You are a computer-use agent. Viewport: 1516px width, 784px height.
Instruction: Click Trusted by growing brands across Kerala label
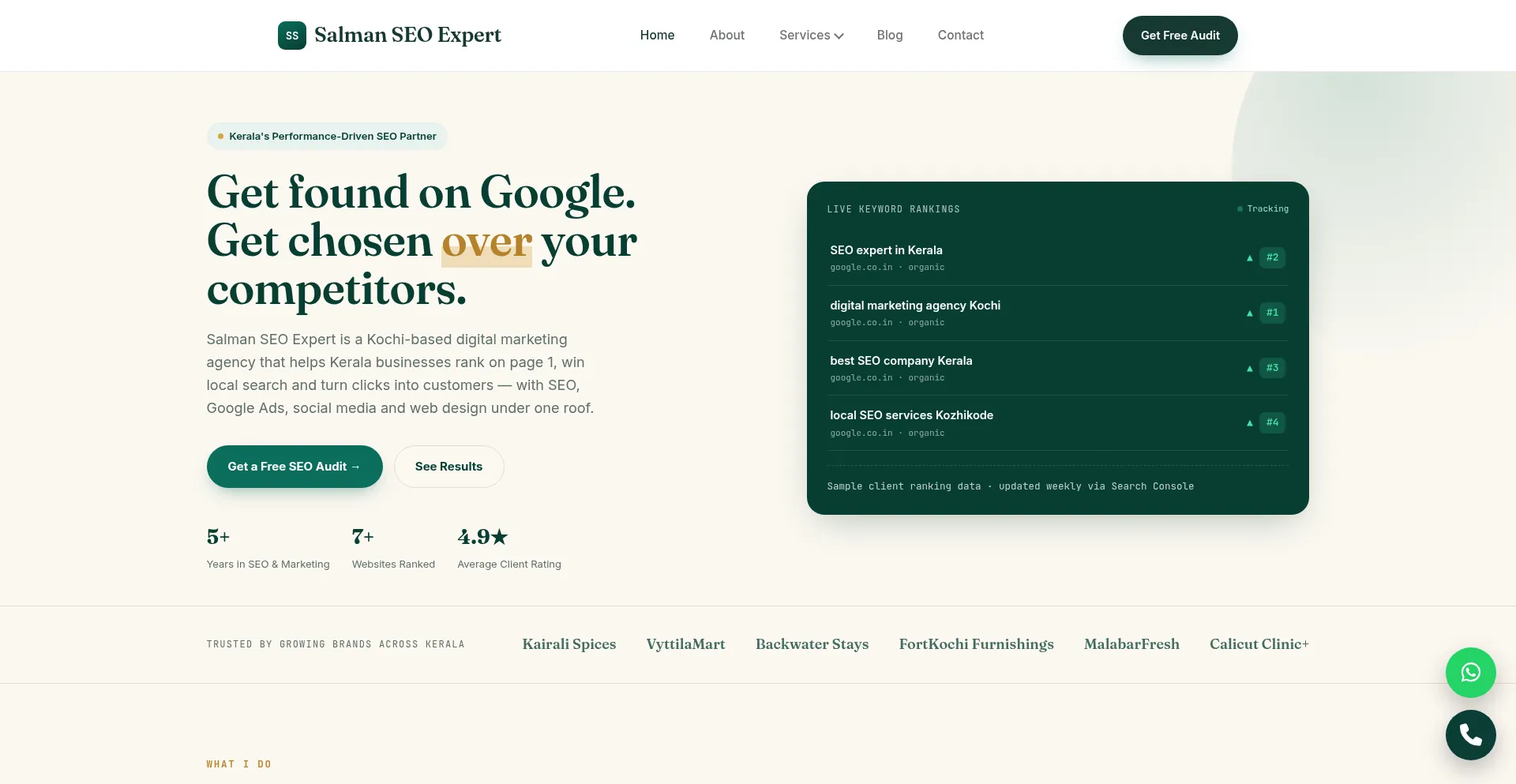[336, 644]
